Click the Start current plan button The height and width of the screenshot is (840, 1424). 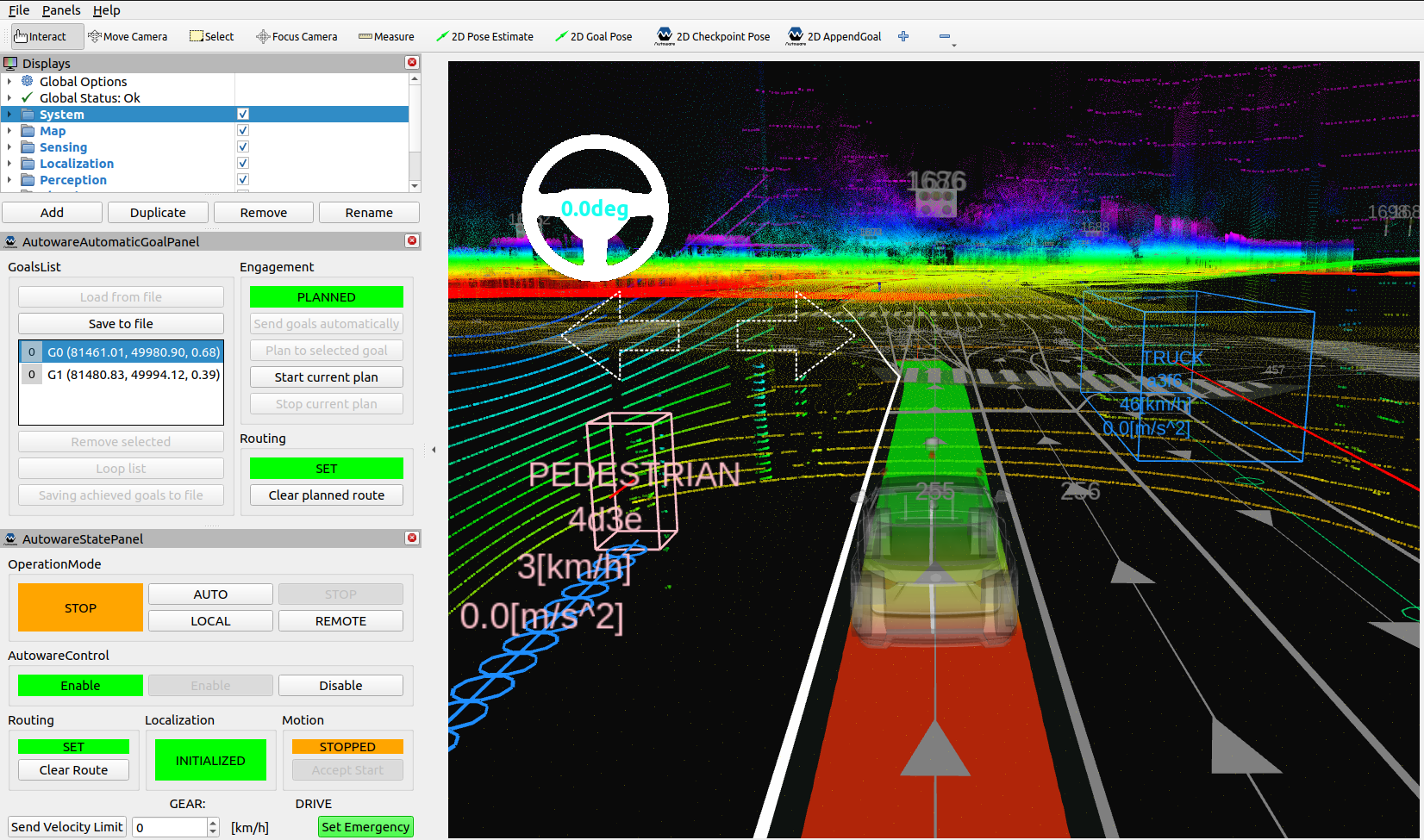[326, 376]
